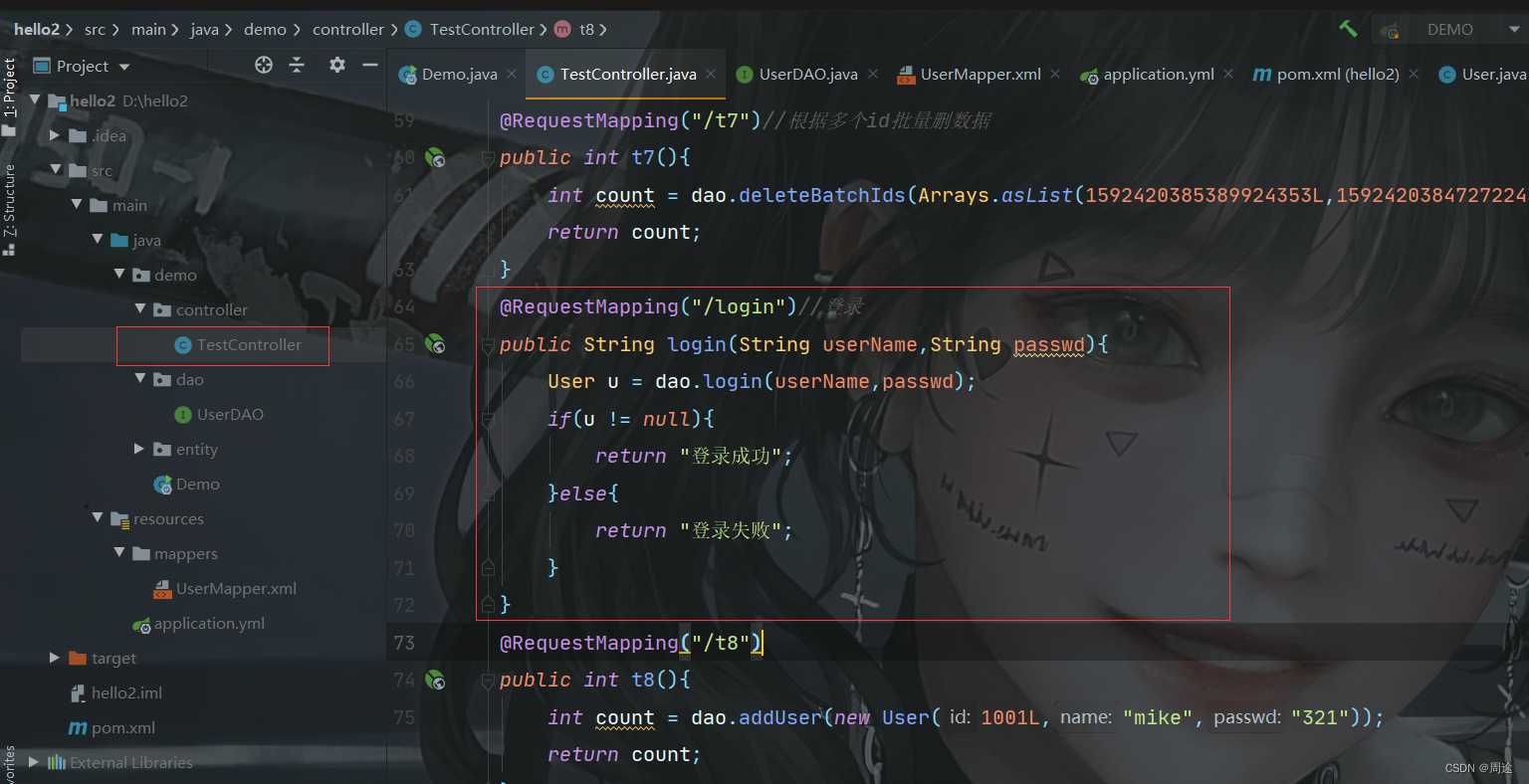Viewport: 1529px width, 784px height.
Task: Click TestController in the breadcrumb bar
Action: point(470,29)
